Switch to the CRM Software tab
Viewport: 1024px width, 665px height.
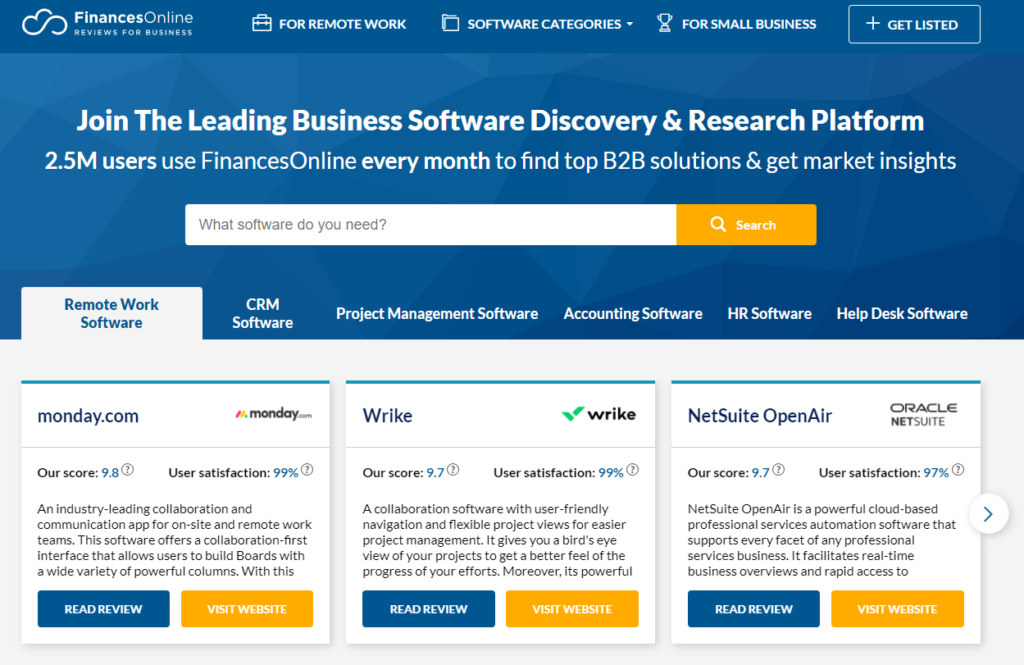click(262, 313)
